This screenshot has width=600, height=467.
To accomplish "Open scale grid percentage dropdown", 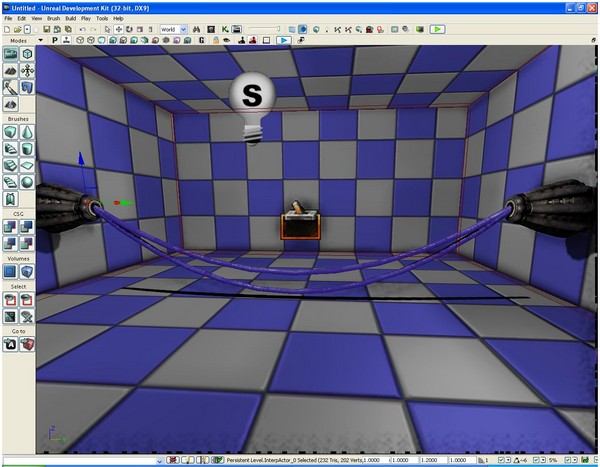I will coord(575,460).
